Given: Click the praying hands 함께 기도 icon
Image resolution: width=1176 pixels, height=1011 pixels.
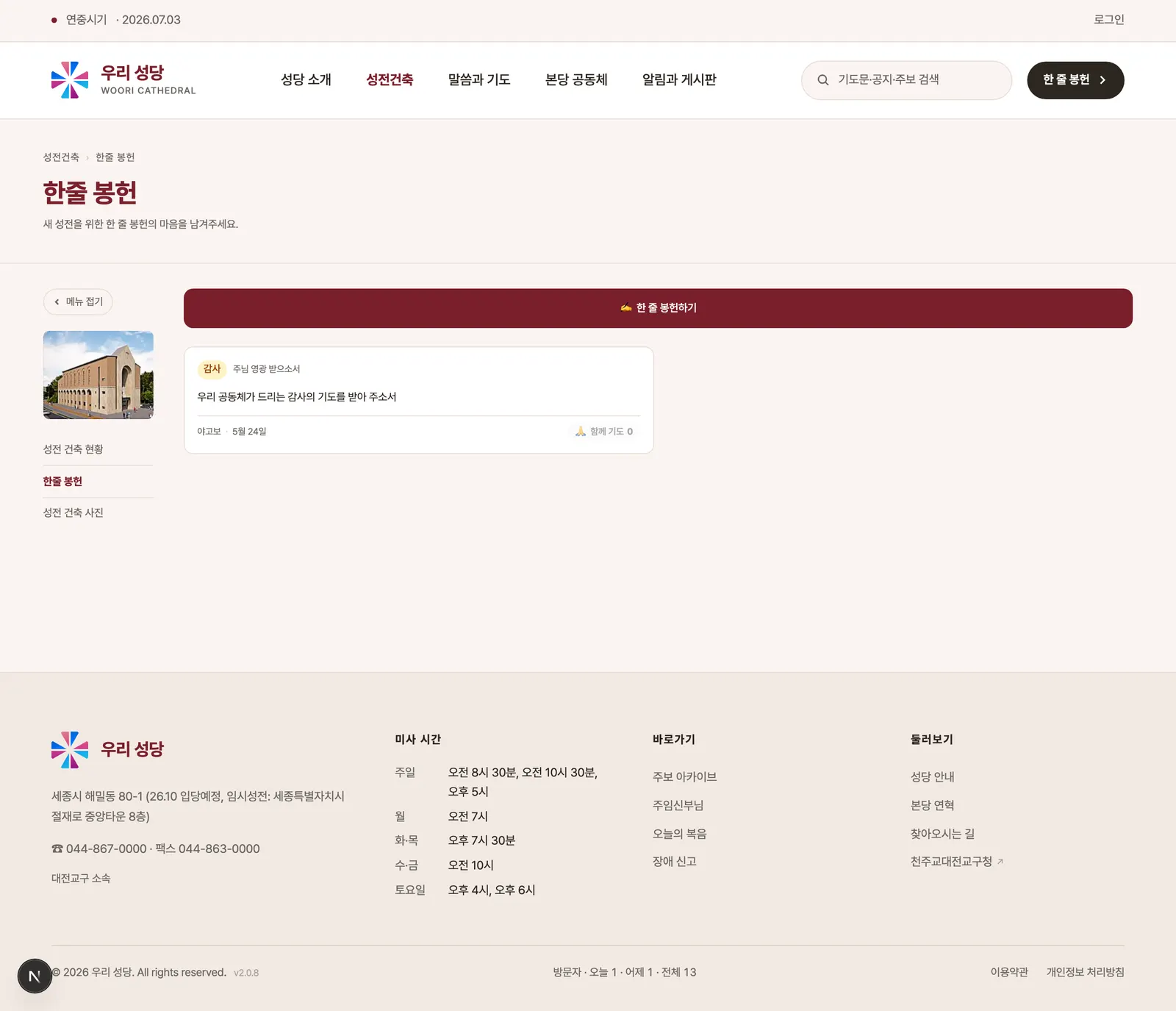Looking at the screenshot, I should click(x=580, y=432).
